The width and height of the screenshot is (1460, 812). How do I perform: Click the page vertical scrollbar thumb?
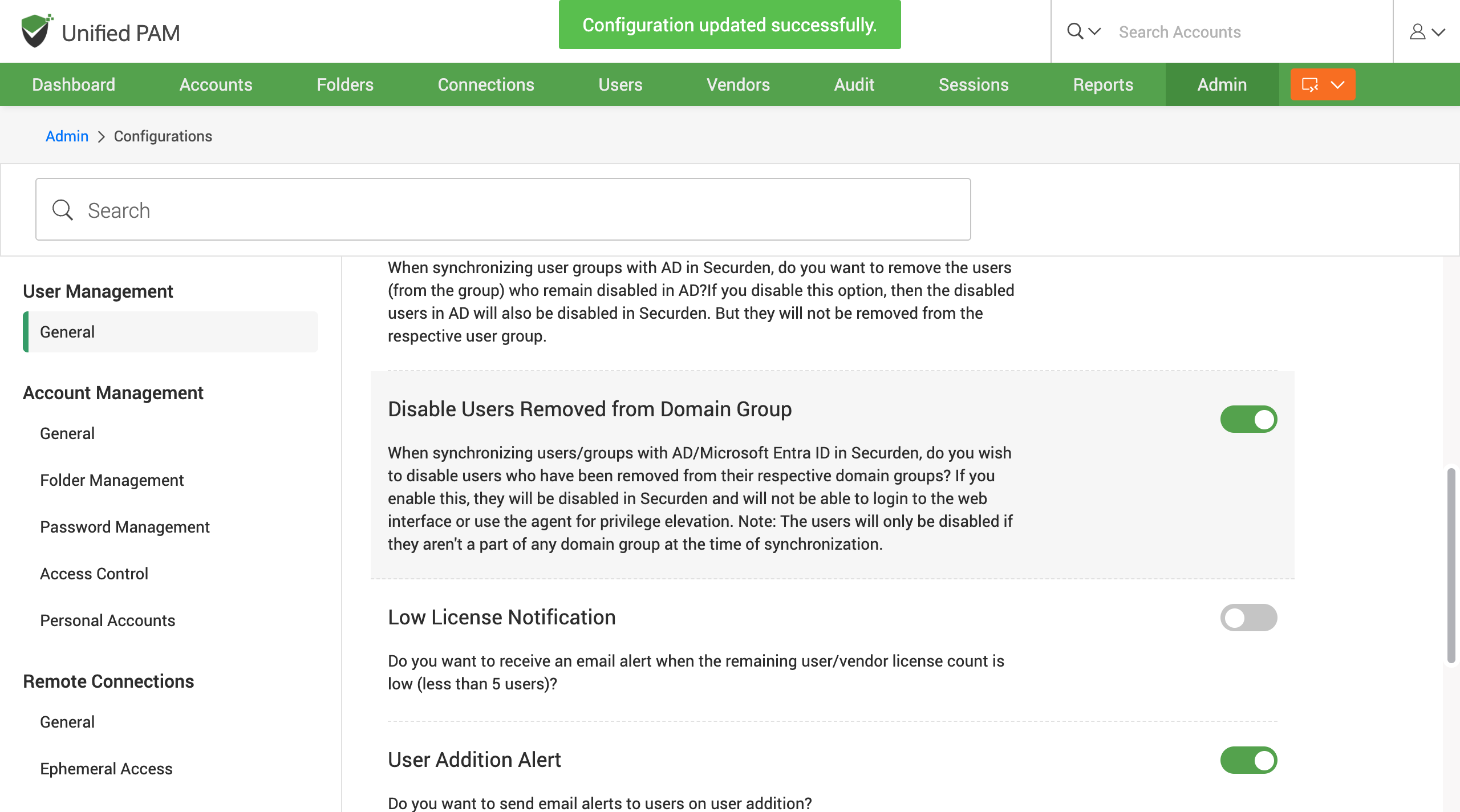[1451, 565]
